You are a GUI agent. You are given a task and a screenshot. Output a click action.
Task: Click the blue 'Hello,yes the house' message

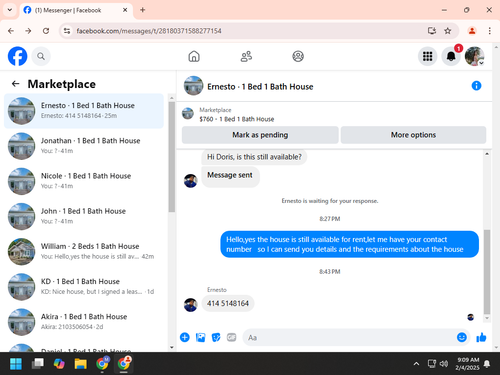350,244
